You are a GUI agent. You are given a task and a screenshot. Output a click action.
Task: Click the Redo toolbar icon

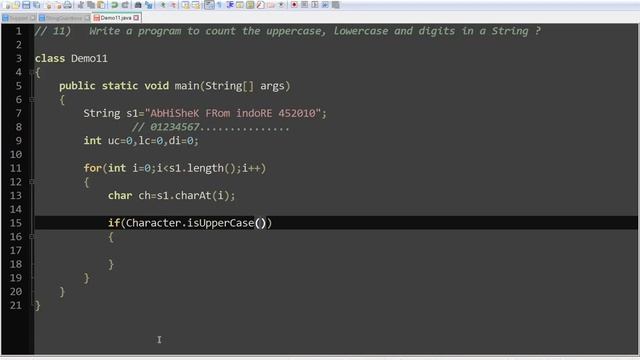point(125,5)
